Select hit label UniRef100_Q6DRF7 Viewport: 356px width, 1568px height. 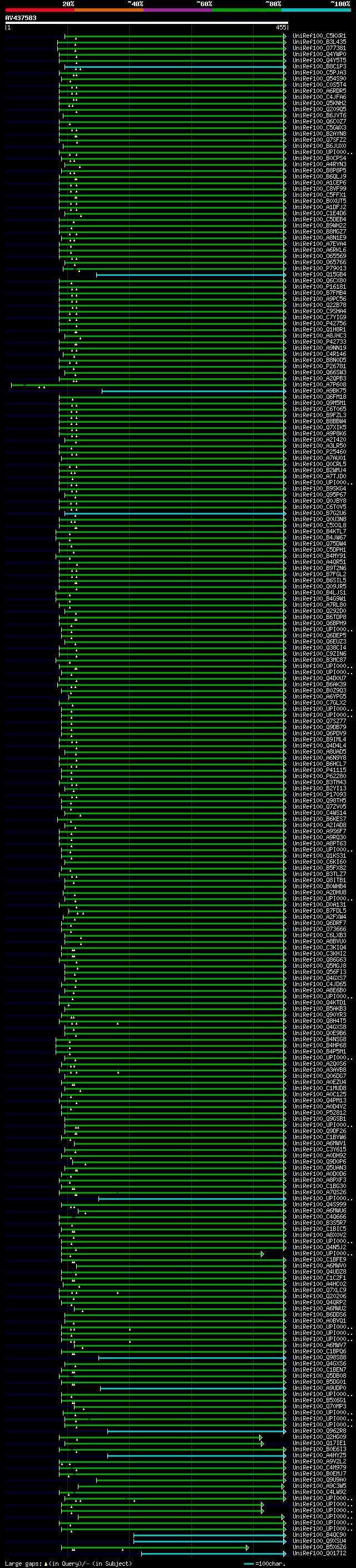tap(319, 923)
